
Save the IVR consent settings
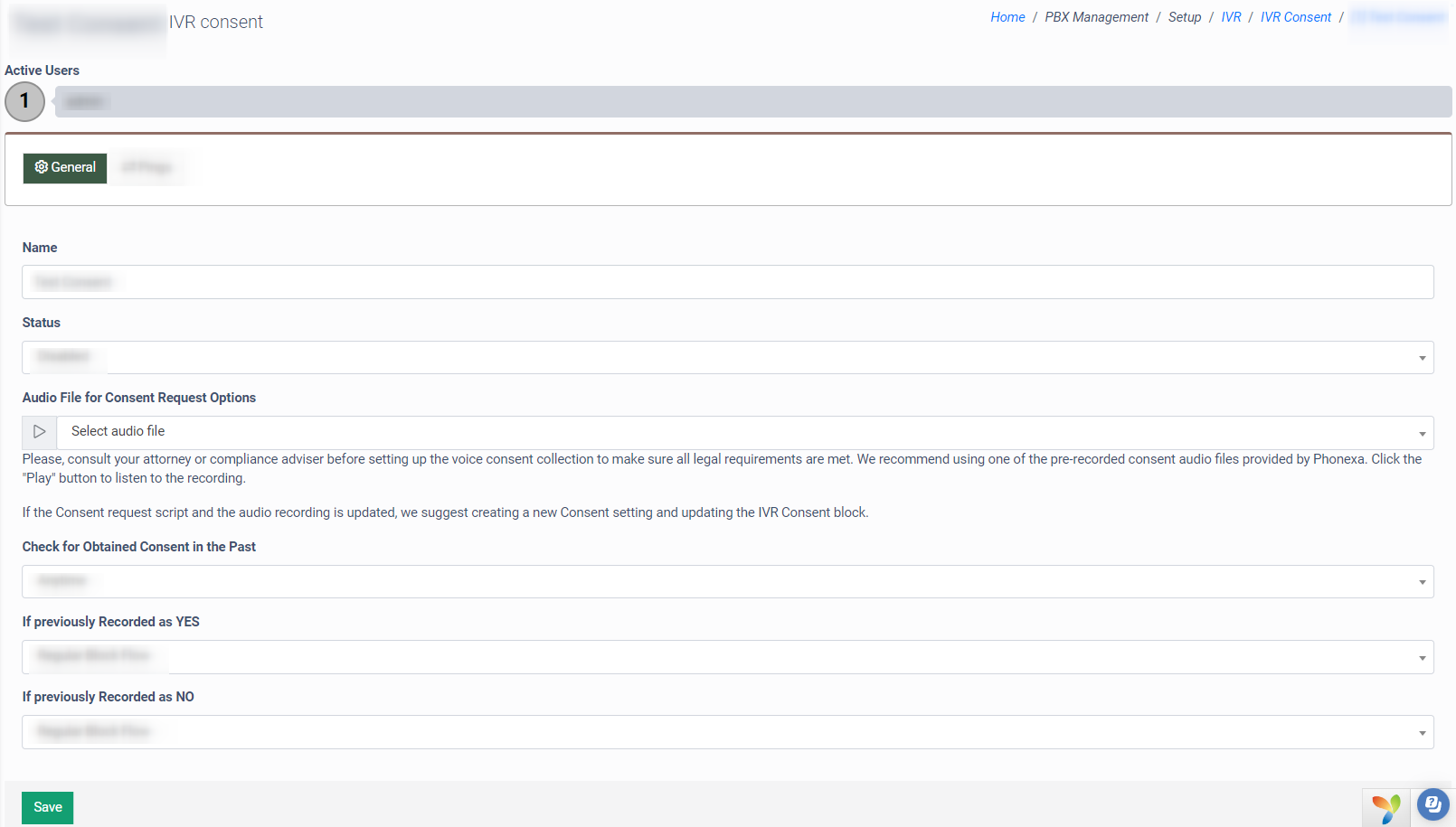[47, 807]
